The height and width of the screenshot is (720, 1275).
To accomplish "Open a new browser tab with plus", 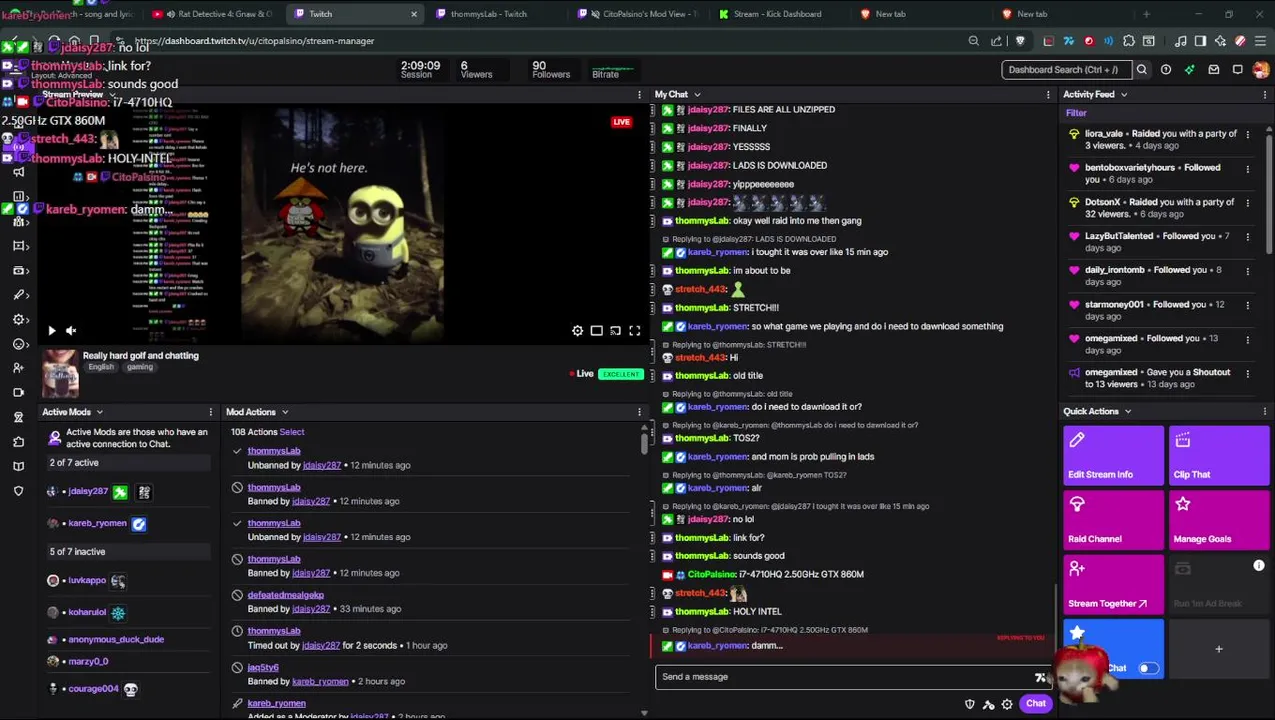I will (x=1146, y=14).
